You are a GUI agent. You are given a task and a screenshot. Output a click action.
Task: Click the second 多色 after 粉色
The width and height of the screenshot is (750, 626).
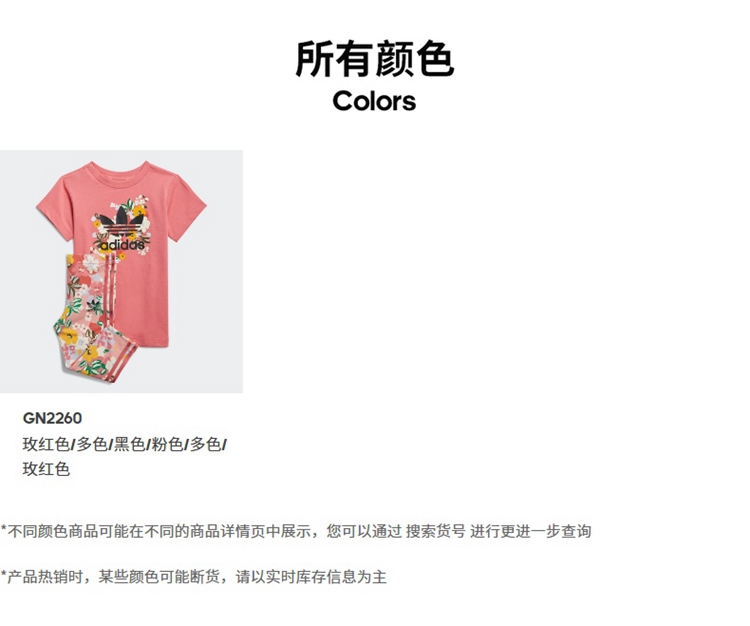click(x=205, y=444)
